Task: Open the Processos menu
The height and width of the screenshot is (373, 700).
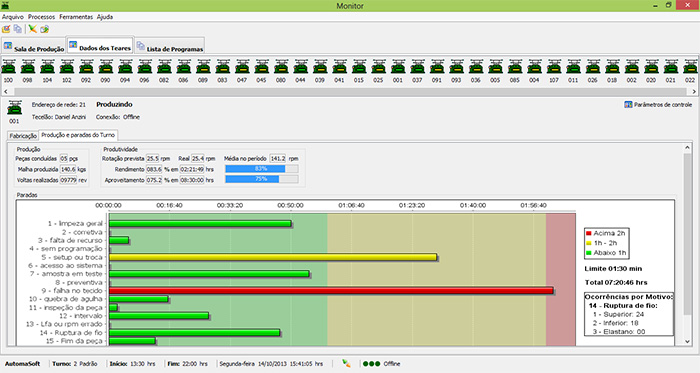Action: click(x=42, y=17)
